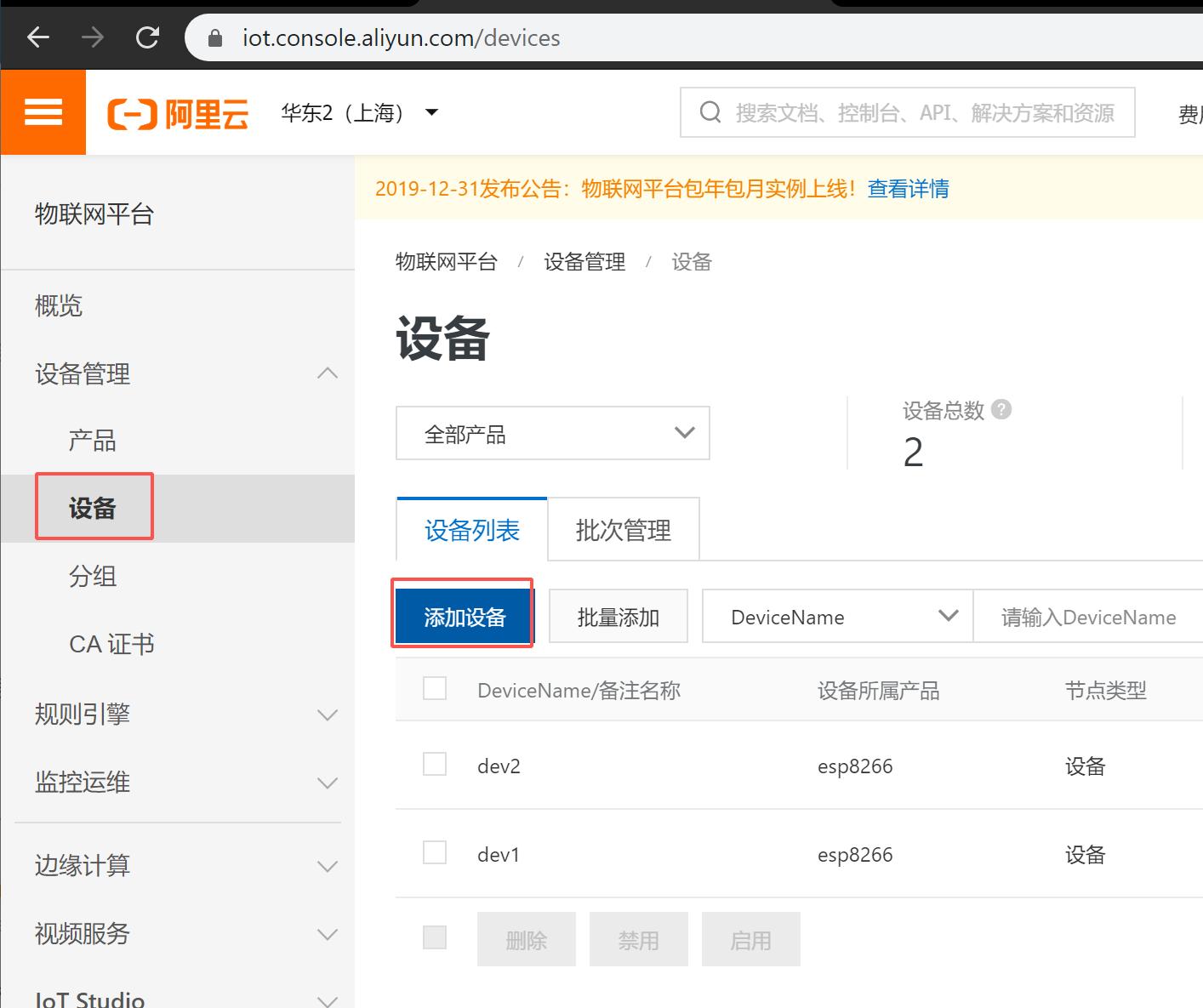This screenshot has height=1008, width=1203.
Task: Open the 全部产品 product dropdown
Action: coord(552,433)
